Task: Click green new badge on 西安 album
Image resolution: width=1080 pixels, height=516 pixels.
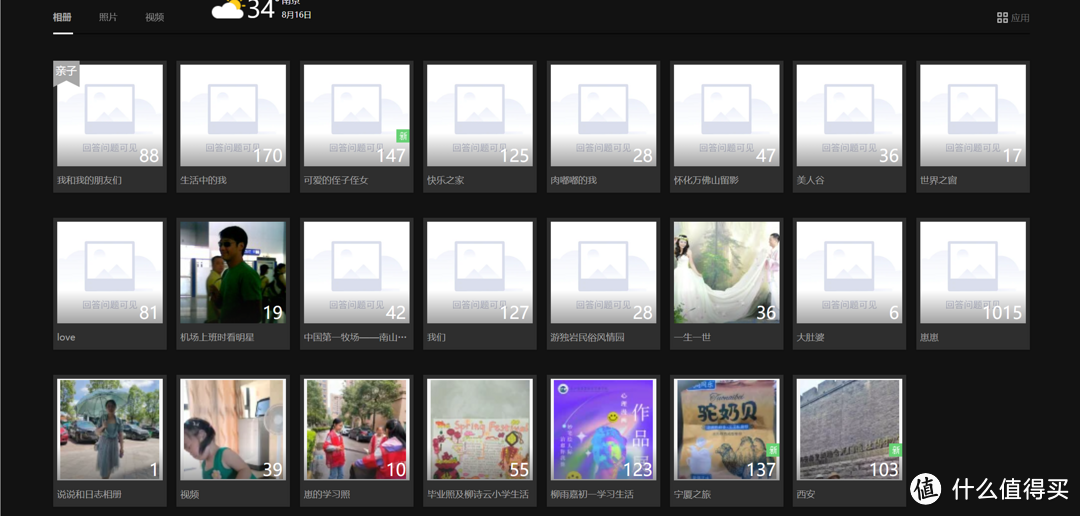Action: point(896,450)
